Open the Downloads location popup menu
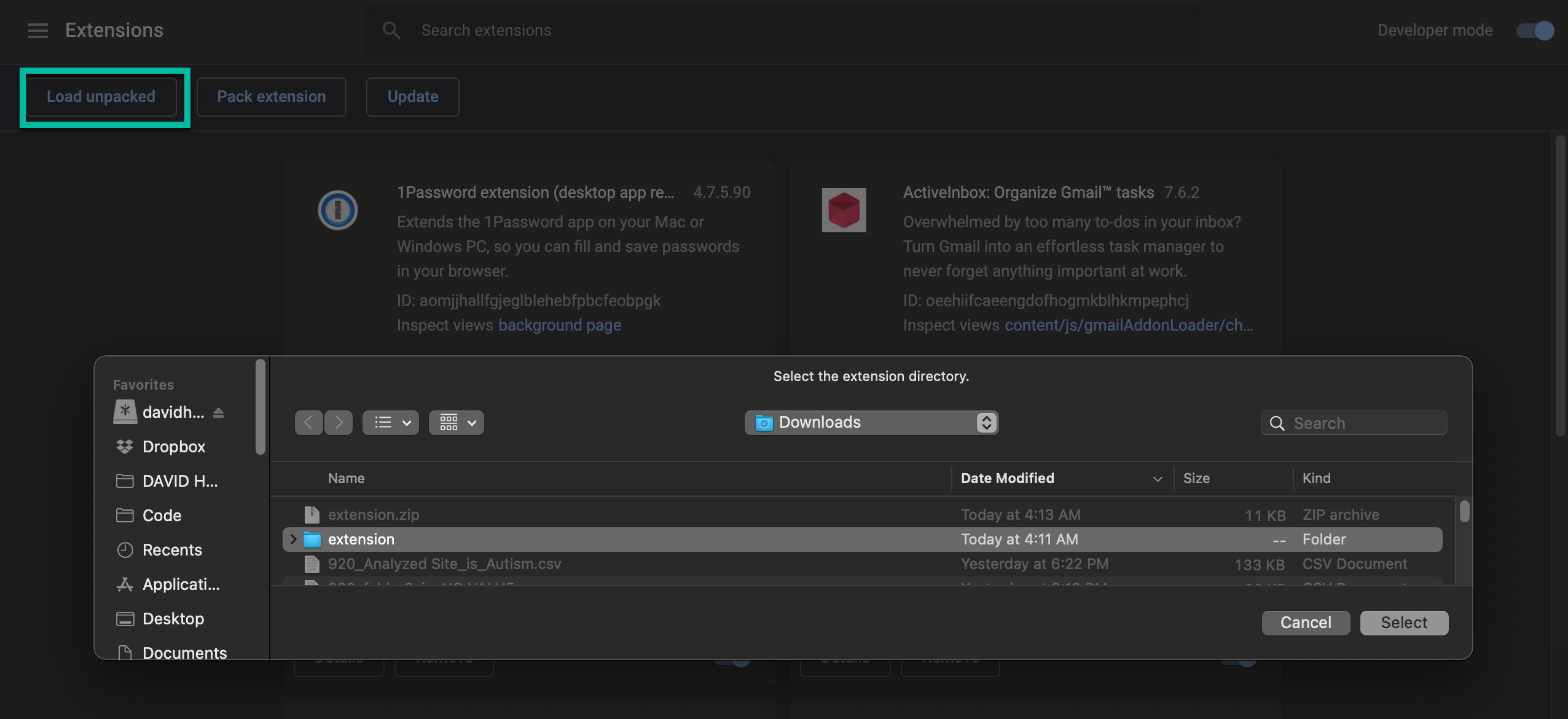 coord(871,423)
